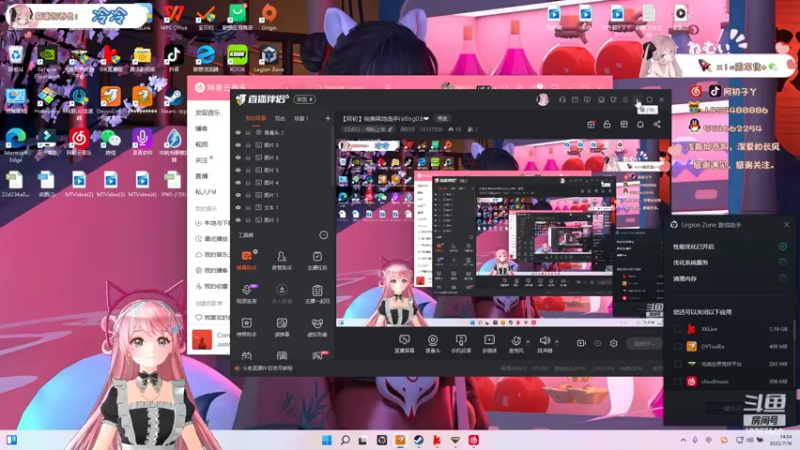Image resolution: width=800 pixels, height=450 pixels.
Task: Open the headset support icon in title bar
Action: [562, 99]
